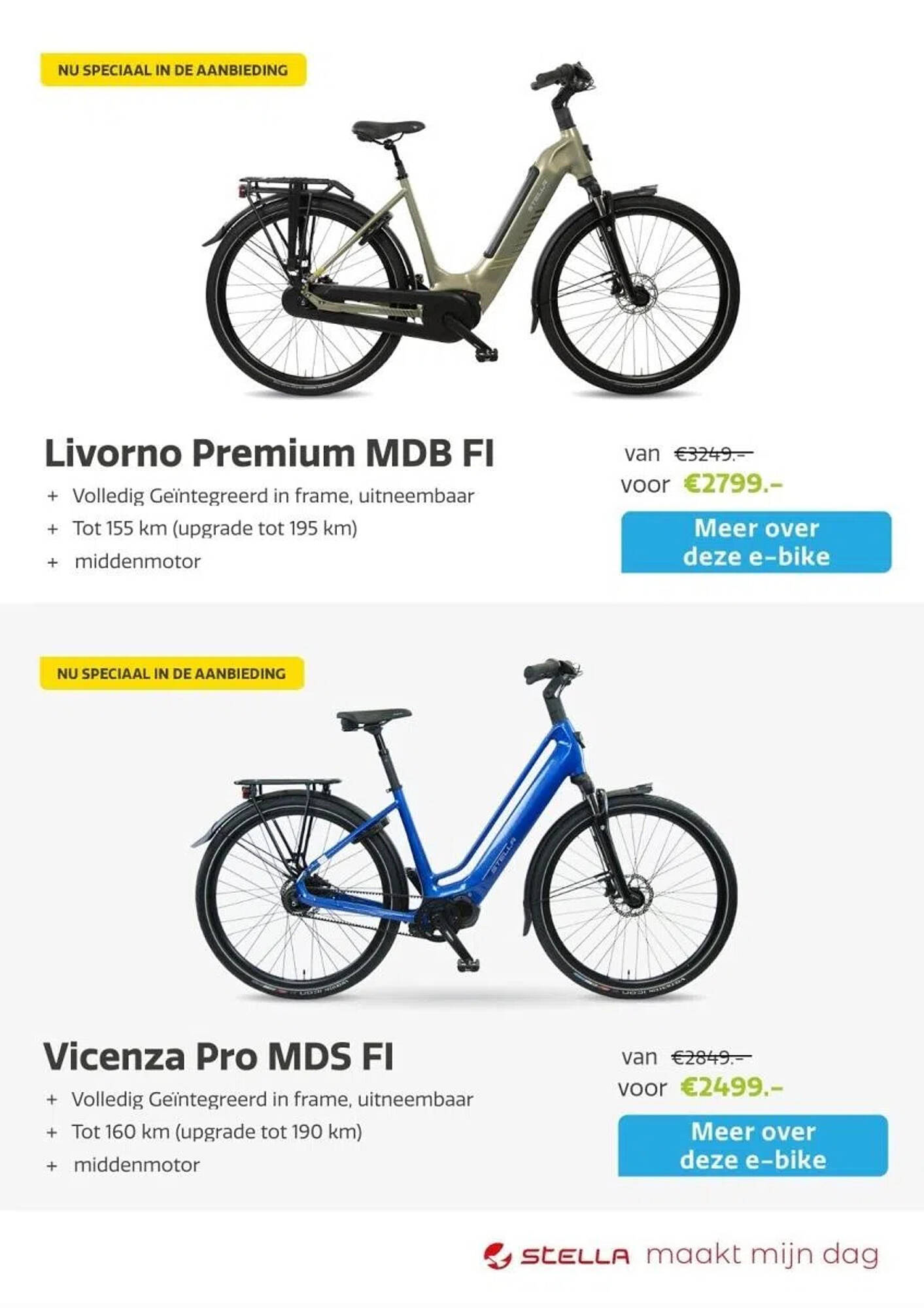This screenshot has width=924, height=1308.
Task: Click the plus icon beside the Vicenza 'middenmotor'
Action: (52, 1166)
